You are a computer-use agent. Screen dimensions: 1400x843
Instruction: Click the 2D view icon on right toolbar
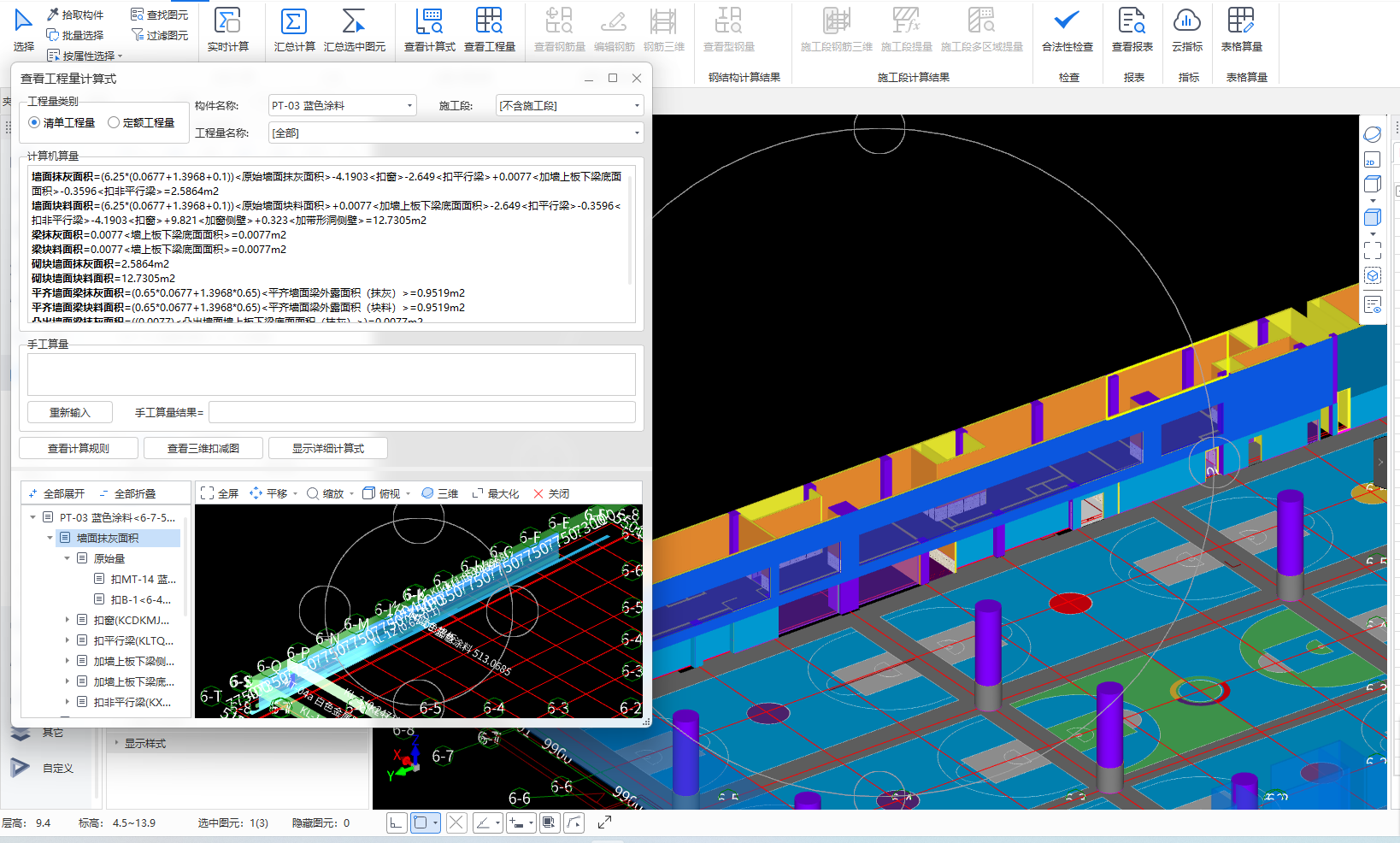coord(1373,159)
